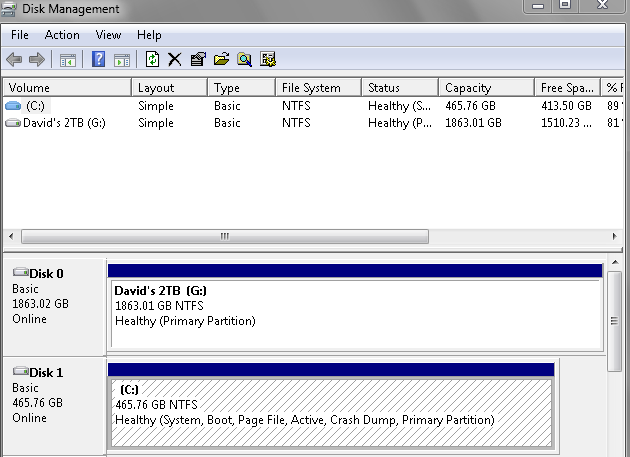Click the magnifier Explore toolbar icon
Viewport: 630px width, 457px height.
click(x=244, y=59)
